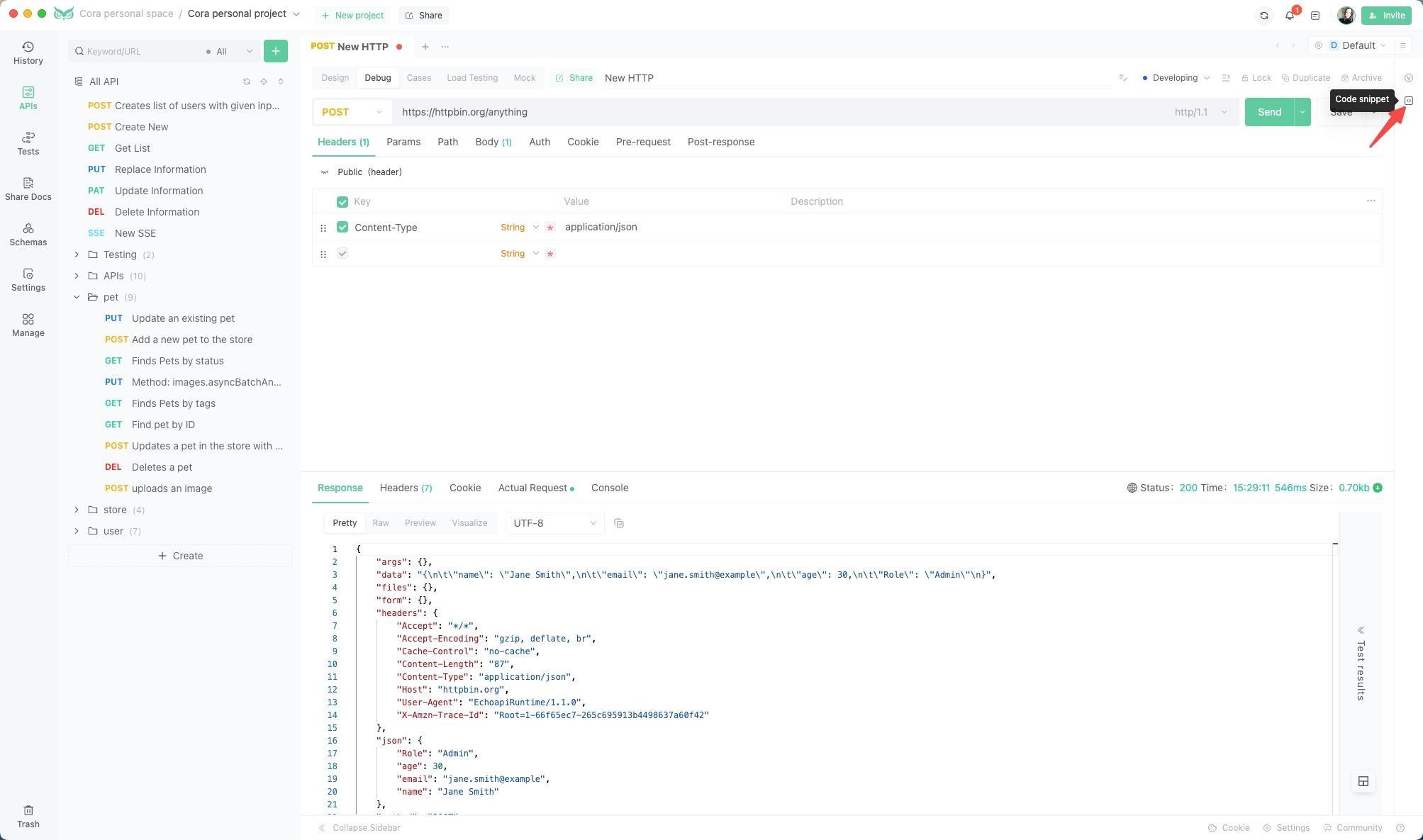1423x840 pixels.
Task: Open the Send button dropdown arrow
Action: click(x=1302, y=112)
